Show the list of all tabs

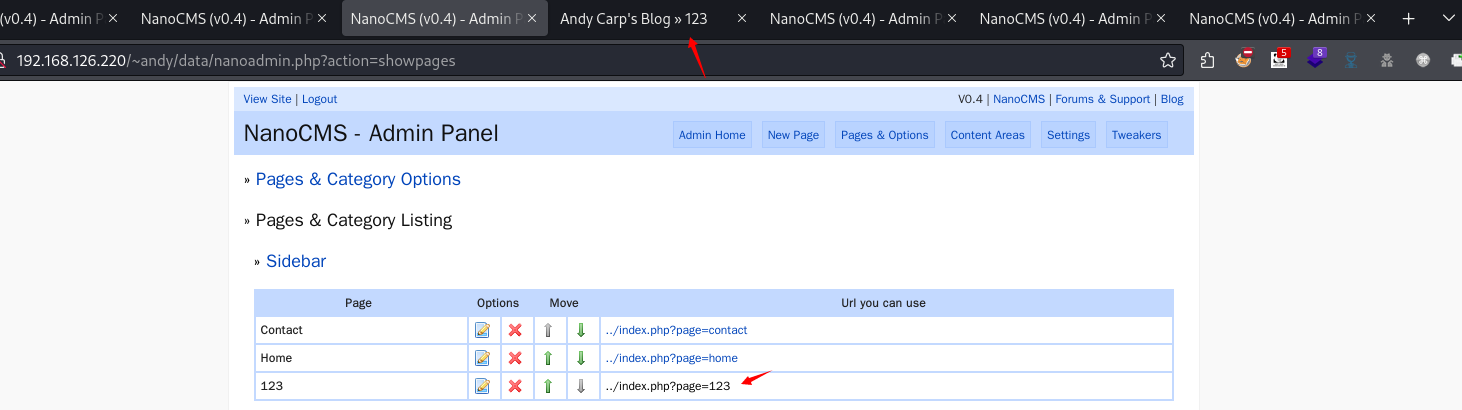click(1448, 18)
